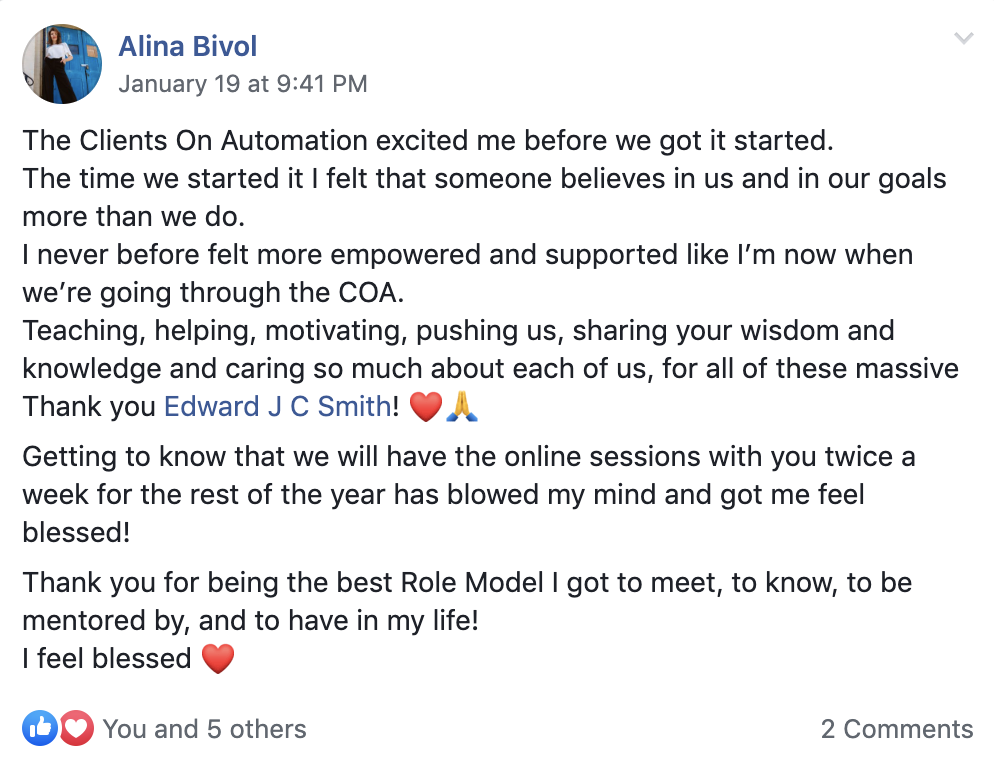Click the blue thumbs-up Like reaction icon
This screenshot has height=764, width=994.
41,729
